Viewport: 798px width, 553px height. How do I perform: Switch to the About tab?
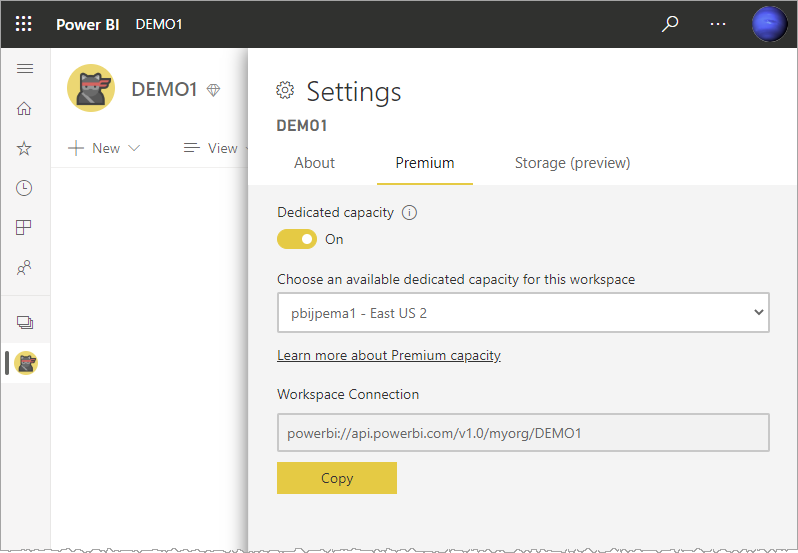pyautogui.click(x=314, y=163)
